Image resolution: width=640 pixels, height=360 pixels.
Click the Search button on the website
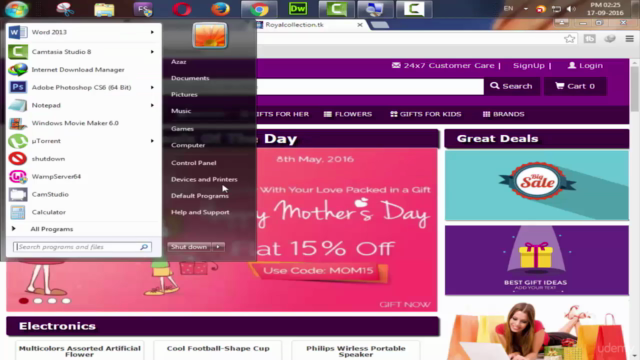click(x=511, y=86)
